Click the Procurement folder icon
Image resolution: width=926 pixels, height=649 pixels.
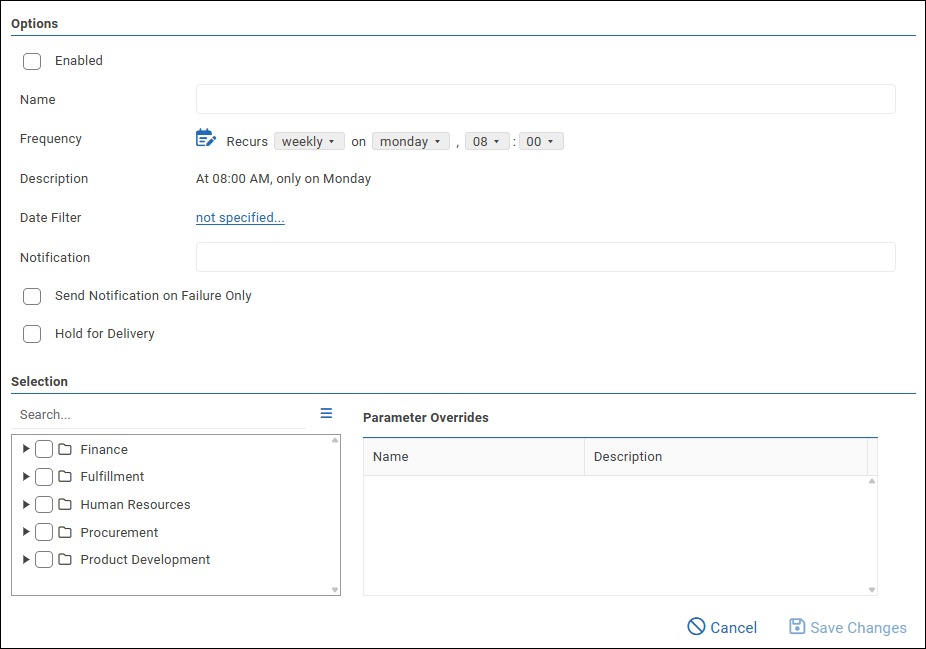(x=65, y=532)
